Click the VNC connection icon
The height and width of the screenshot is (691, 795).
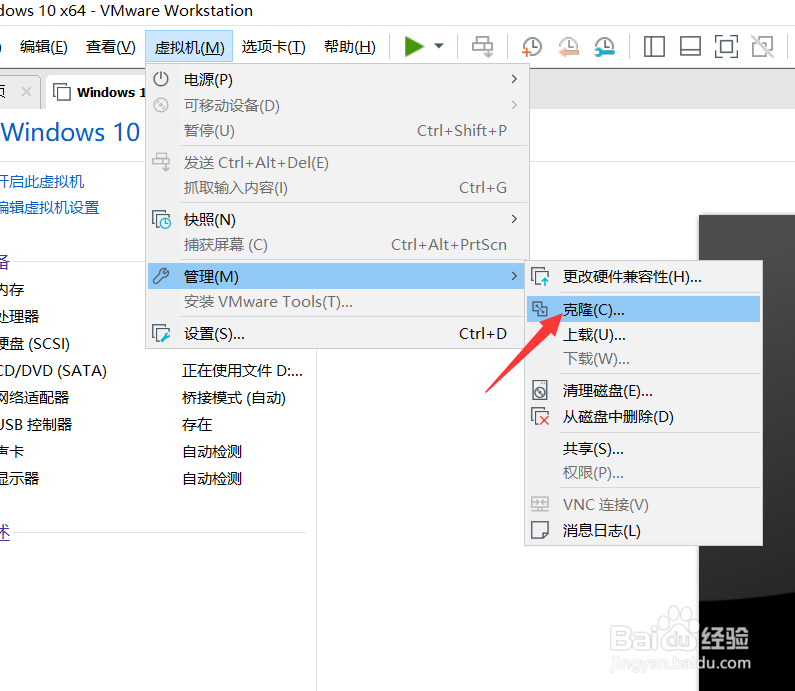click(540, 504)
